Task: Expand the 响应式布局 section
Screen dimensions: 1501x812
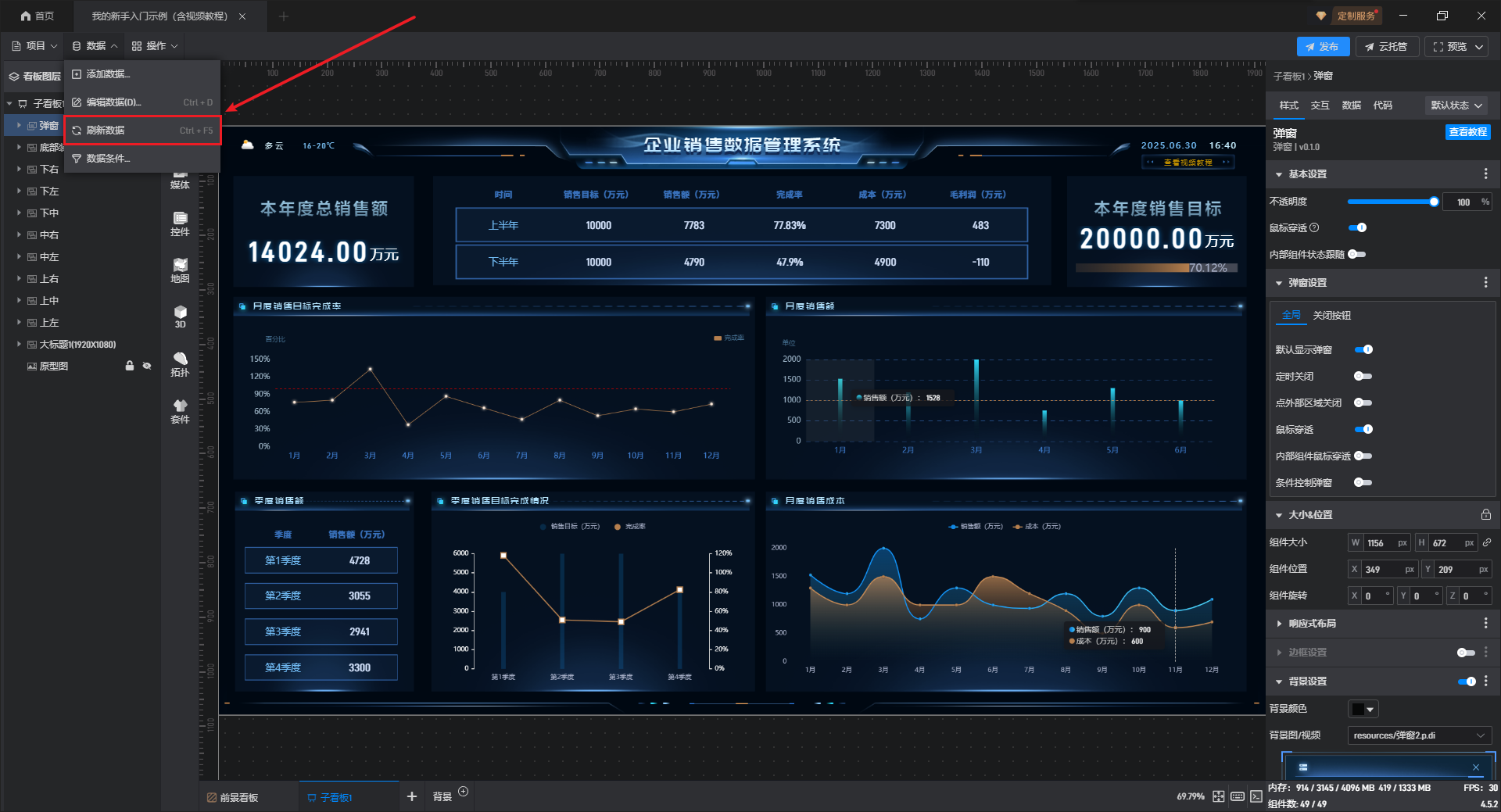Action: coord(1279,624)
